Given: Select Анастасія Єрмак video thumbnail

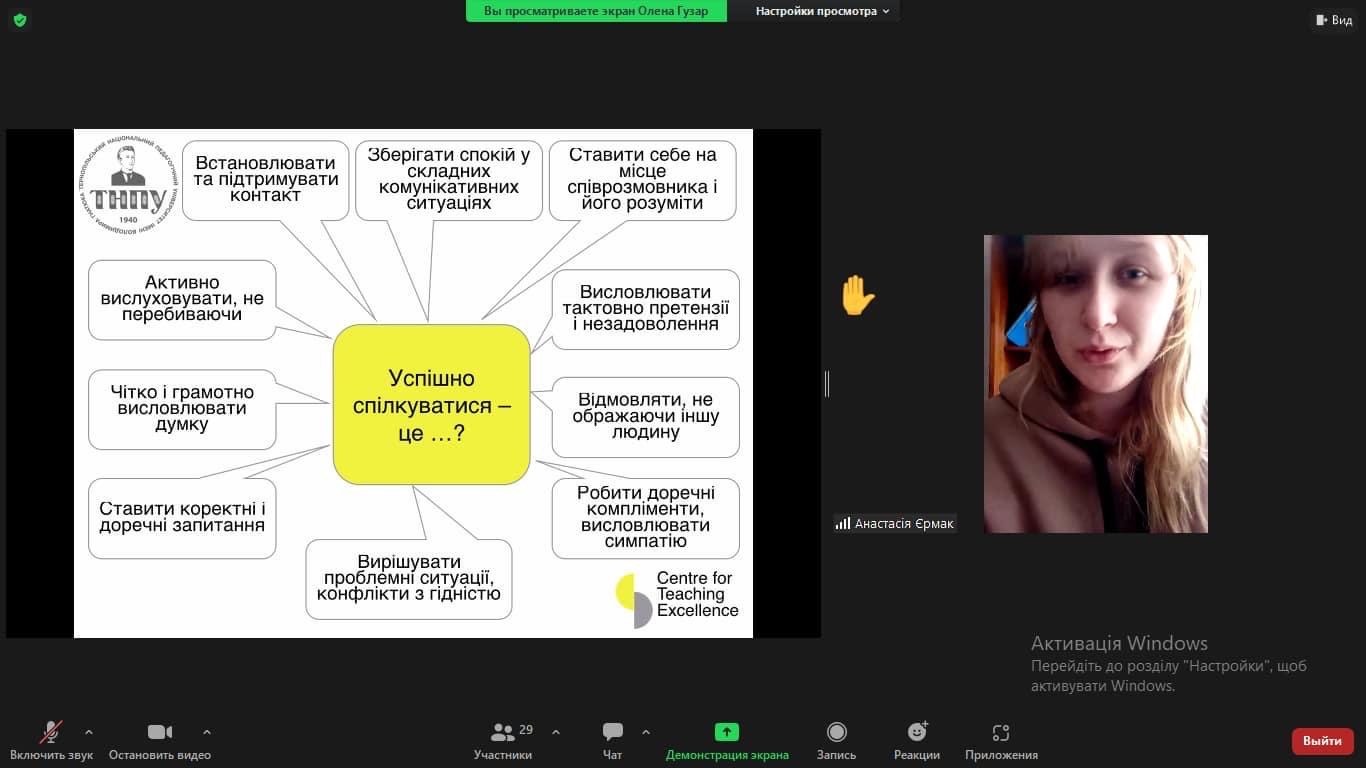Looking at the screenshot, I should (1095, 384).
